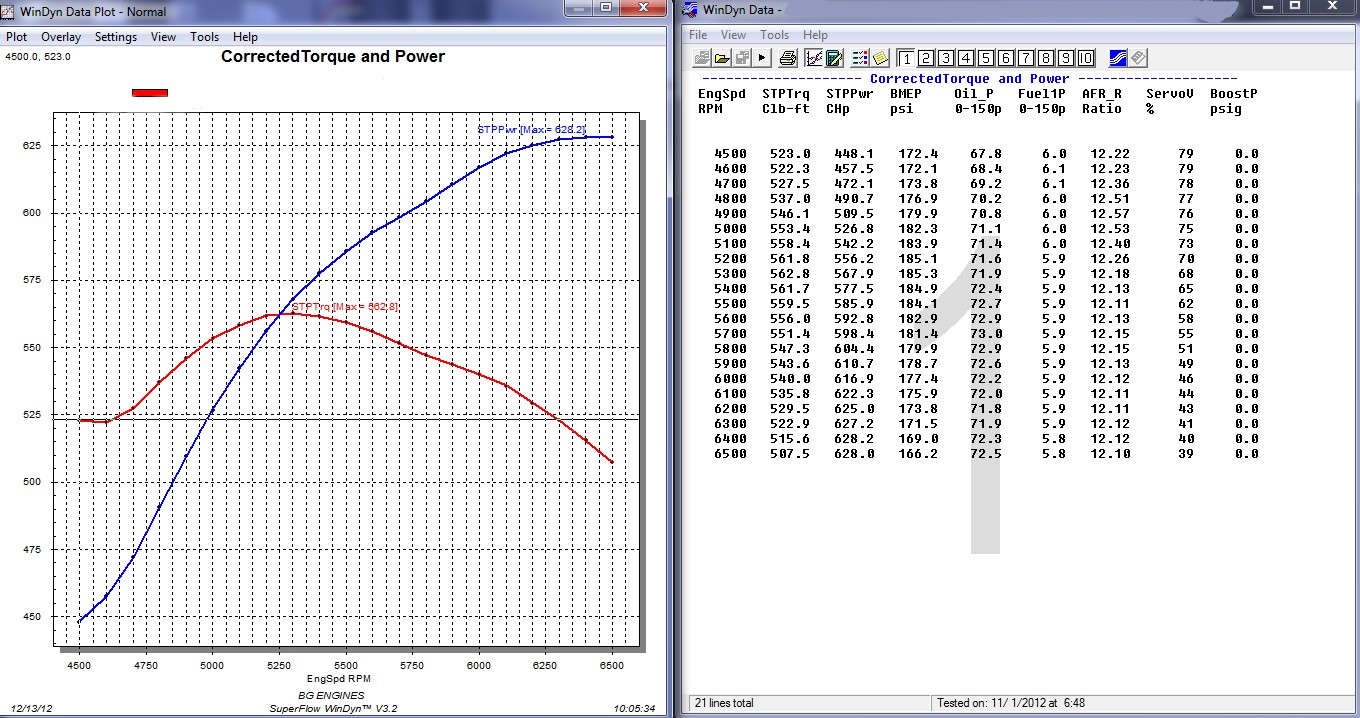Screen dimensions: 1360x718
Task: Open the Settings menu in Data Plot
Action: [116, 37]
